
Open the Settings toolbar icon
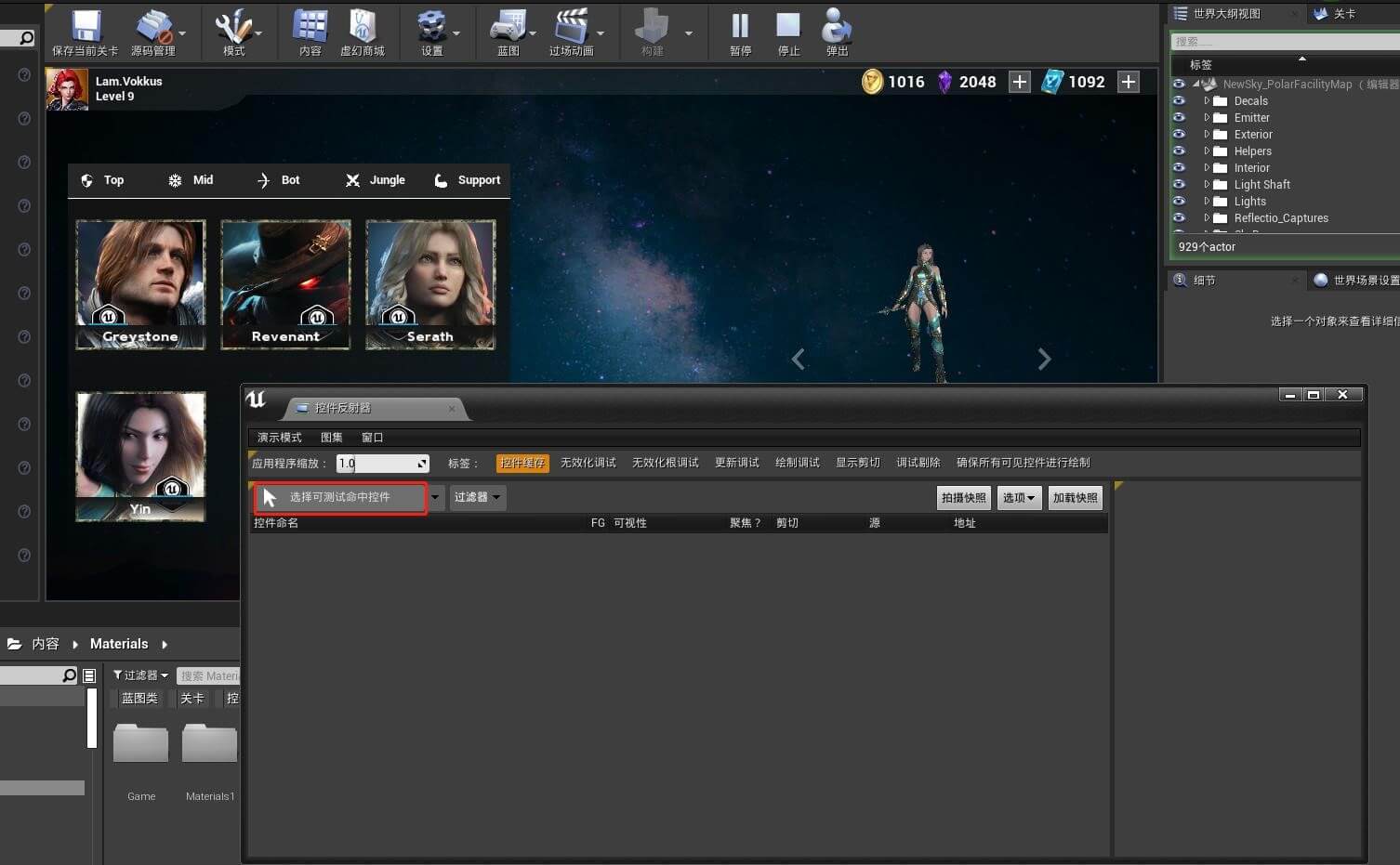(x=431, y=33)
